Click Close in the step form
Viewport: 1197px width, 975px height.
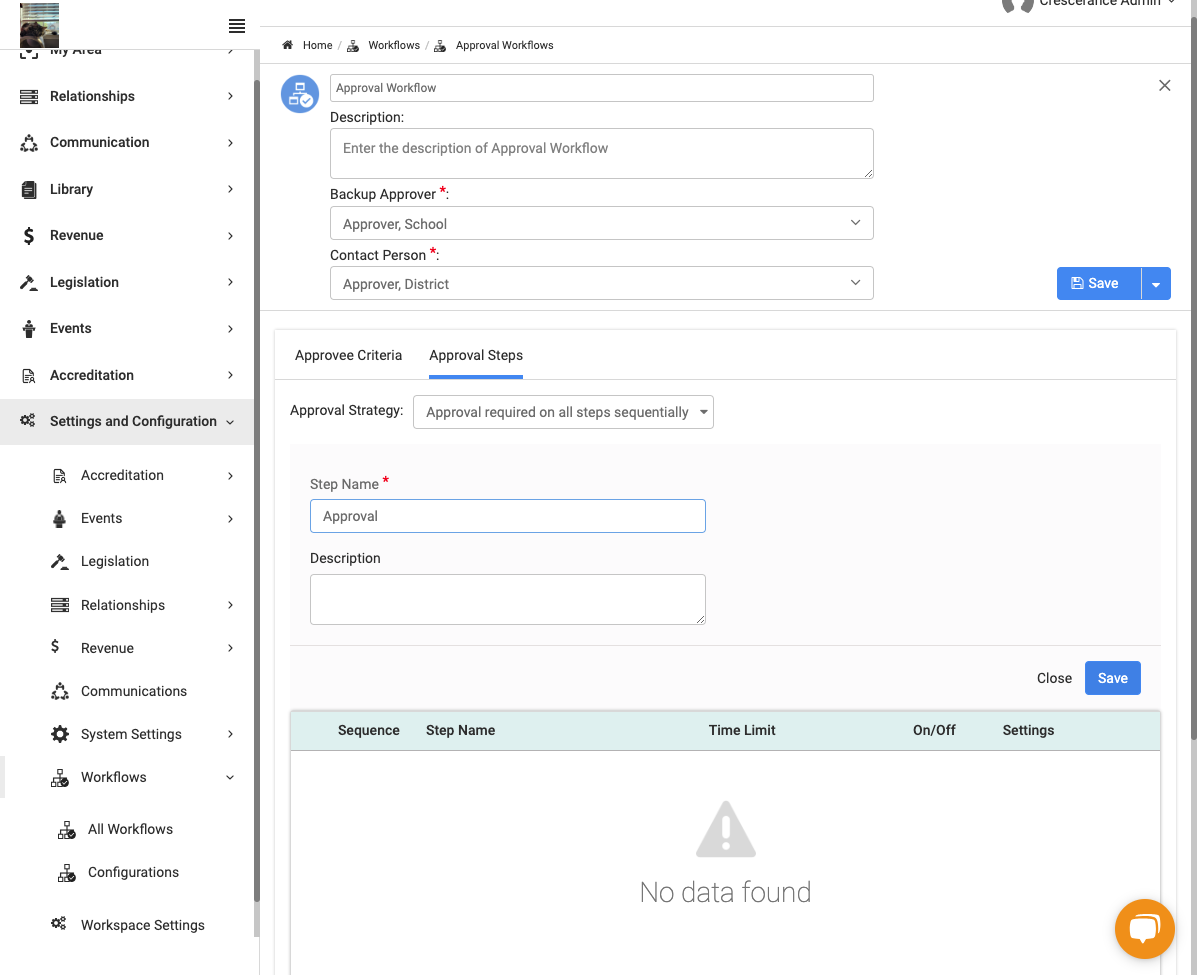coord(1053,678)
